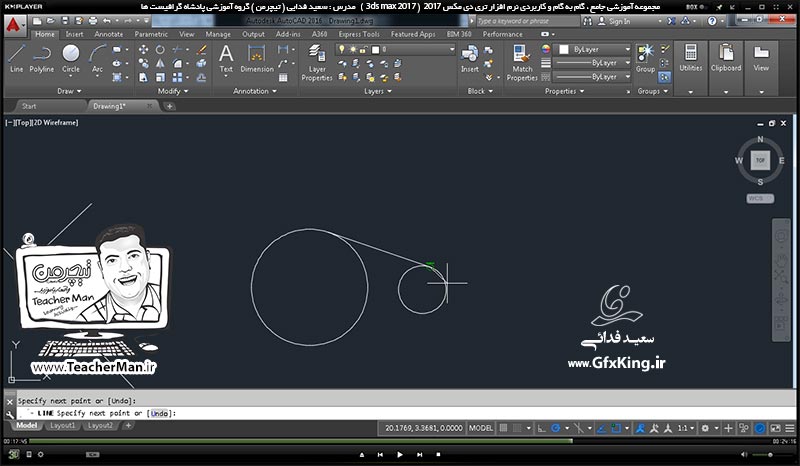Select the Polyline tool
The width and height of the screenshot is (800, 466).
click(x=41, y=58)
